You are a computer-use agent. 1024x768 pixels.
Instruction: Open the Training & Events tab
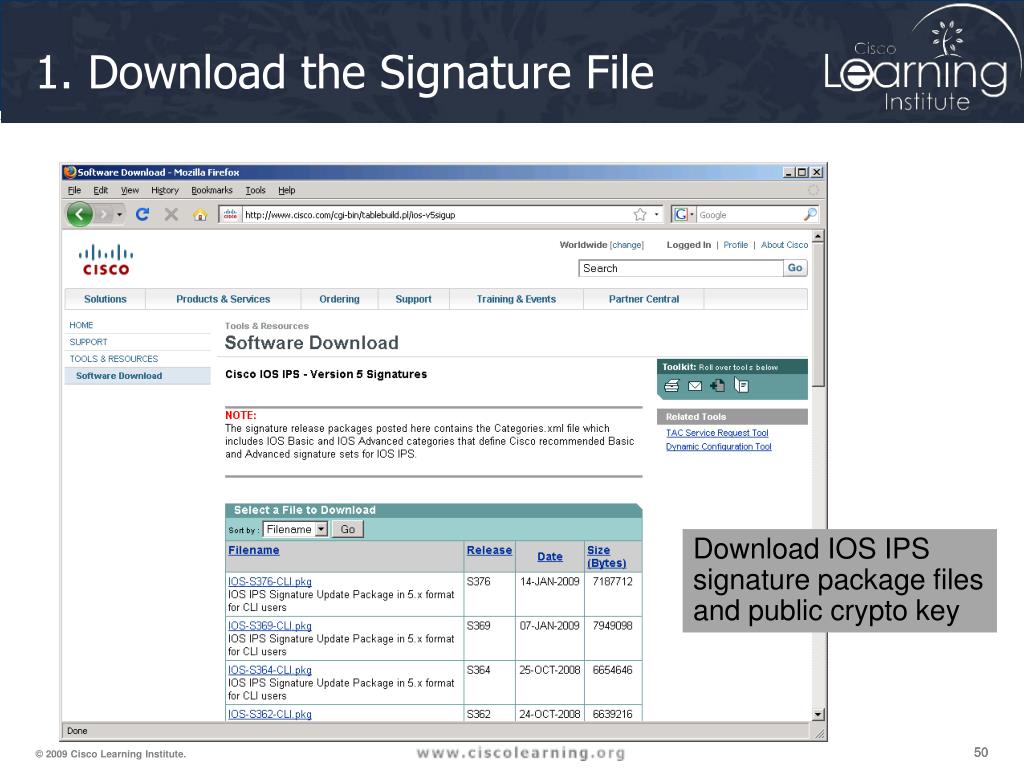click(517, 299)
